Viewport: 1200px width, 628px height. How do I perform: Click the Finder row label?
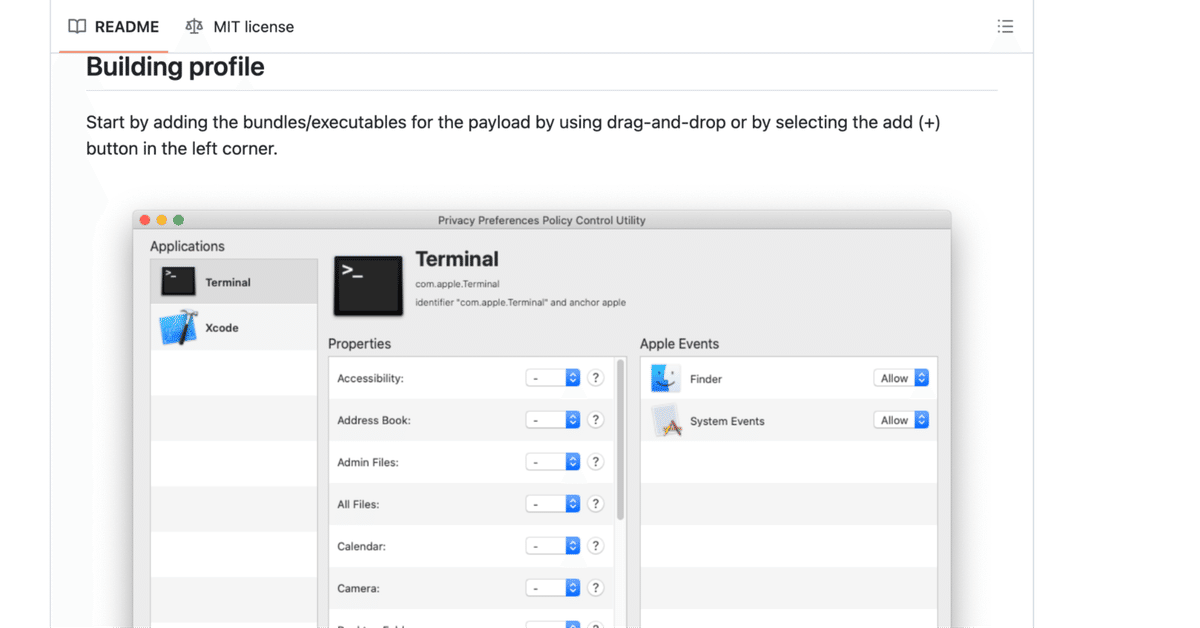pyautogui.click(x=706, y=379)
